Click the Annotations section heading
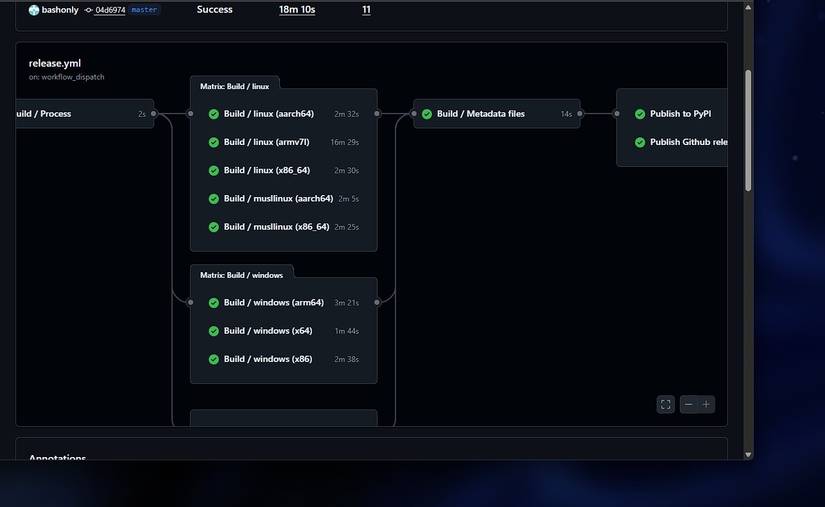This screenshot has height=507, width=825. pos(57,457)
